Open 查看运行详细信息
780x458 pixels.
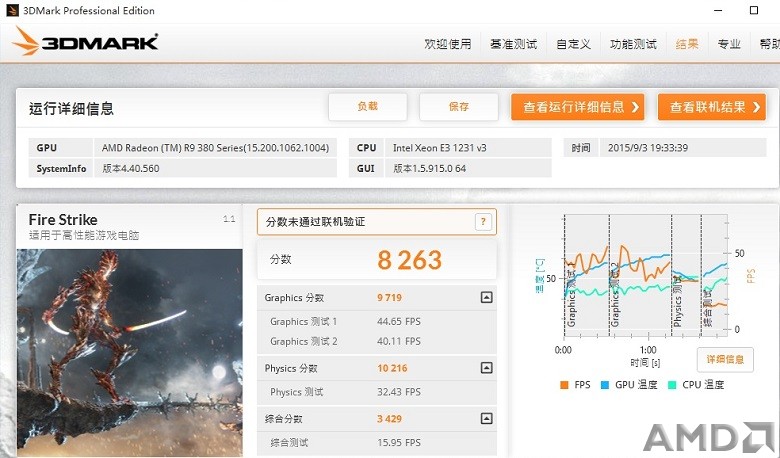click(x=578, y=107)
